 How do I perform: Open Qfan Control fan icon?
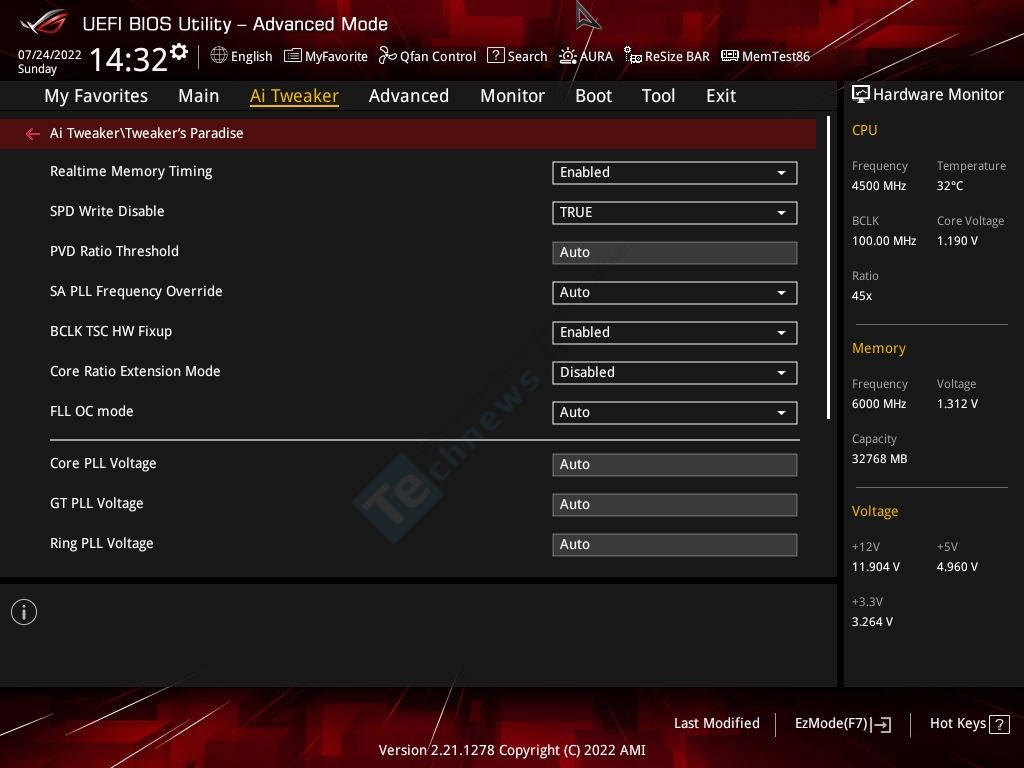[x=387, y=56]
